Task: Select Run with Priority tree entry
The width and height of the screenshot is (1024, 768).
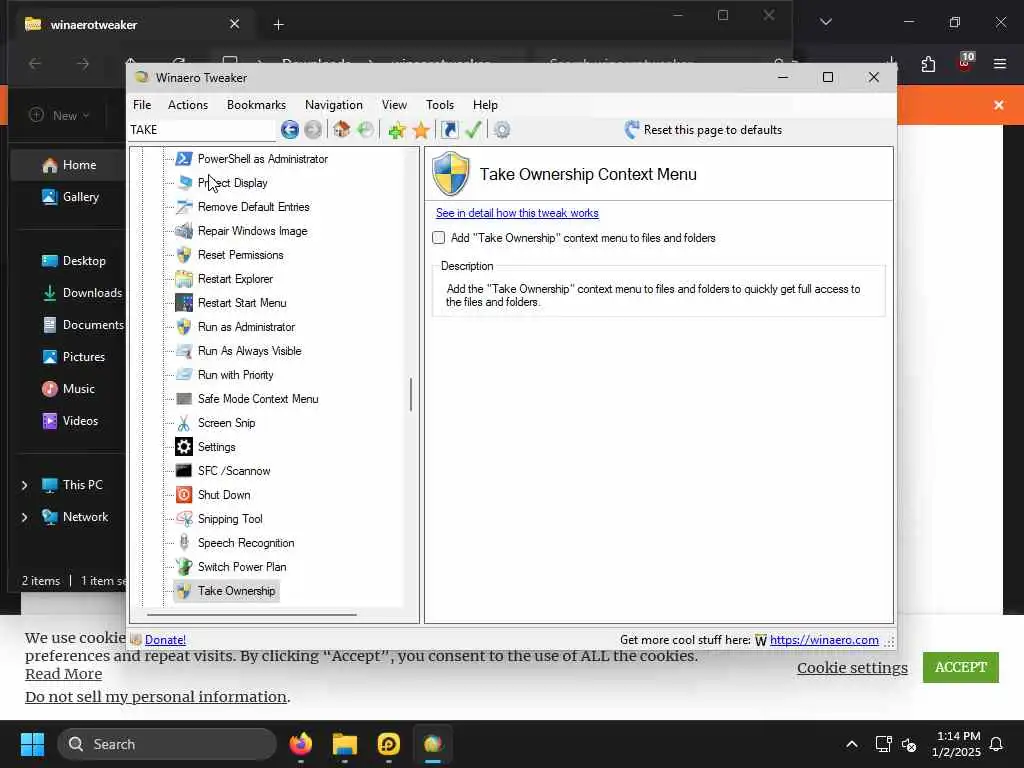Action: (235, 375)
